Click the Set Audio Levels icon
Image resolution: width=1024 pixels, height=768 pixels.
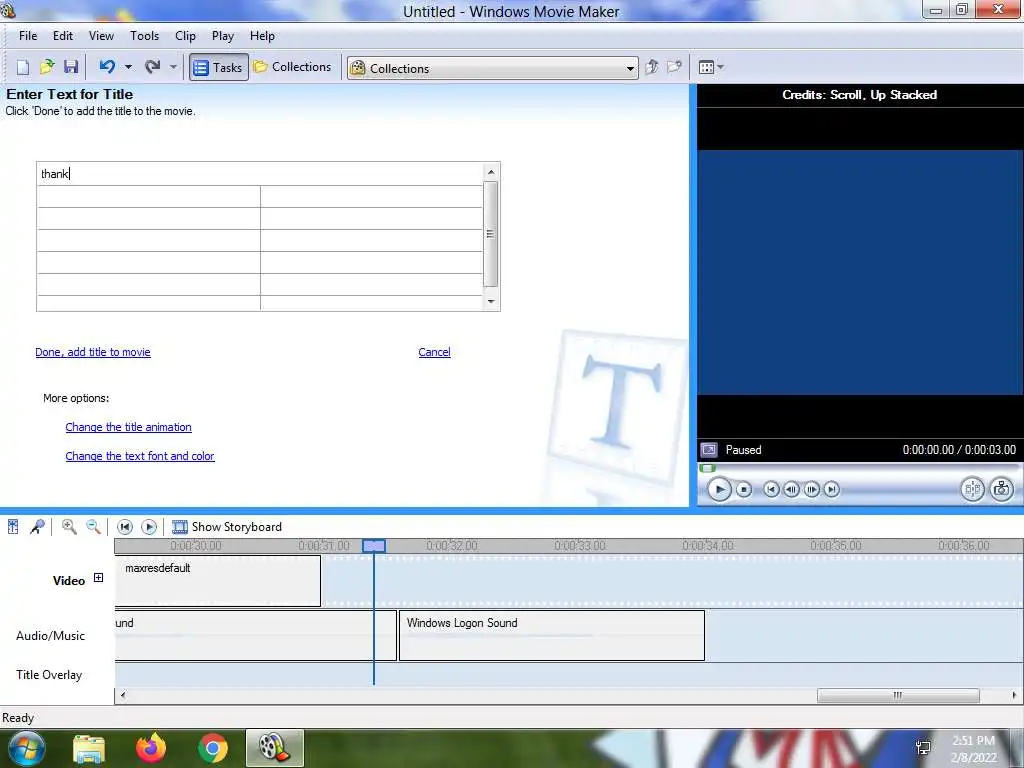pos(13,526)
